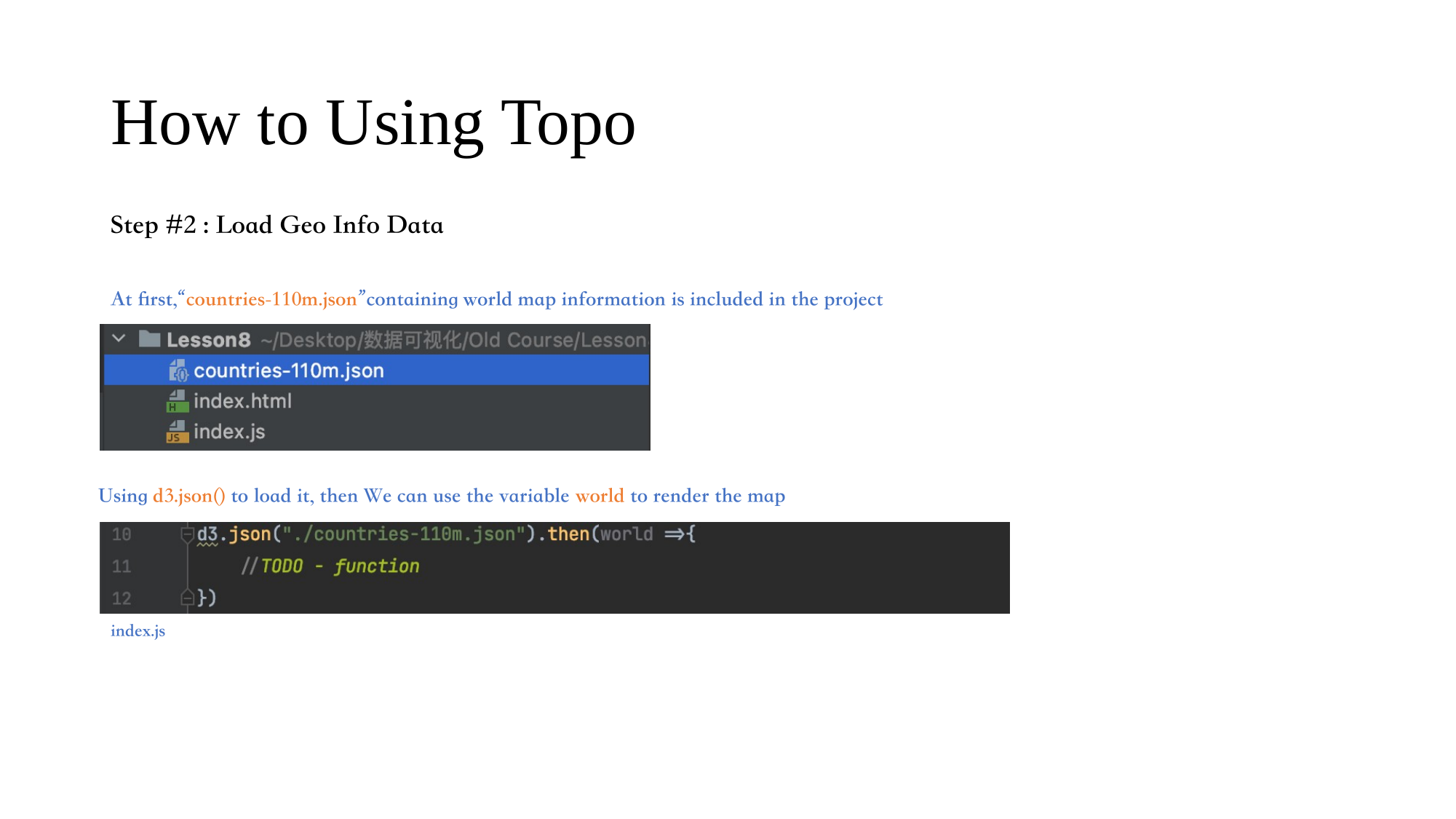Click the fold marker on code line 10

pos(188,535)
